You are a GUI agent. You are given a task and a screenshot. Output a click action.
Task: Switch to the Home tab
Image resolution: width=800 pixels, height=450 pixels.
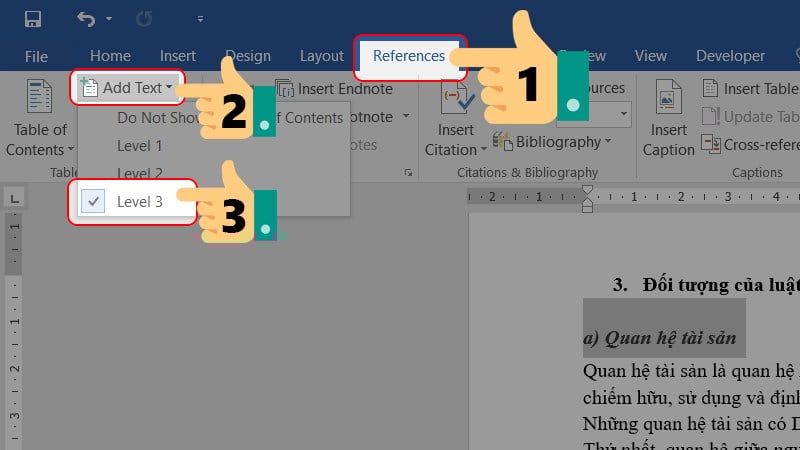click(110, 56)
